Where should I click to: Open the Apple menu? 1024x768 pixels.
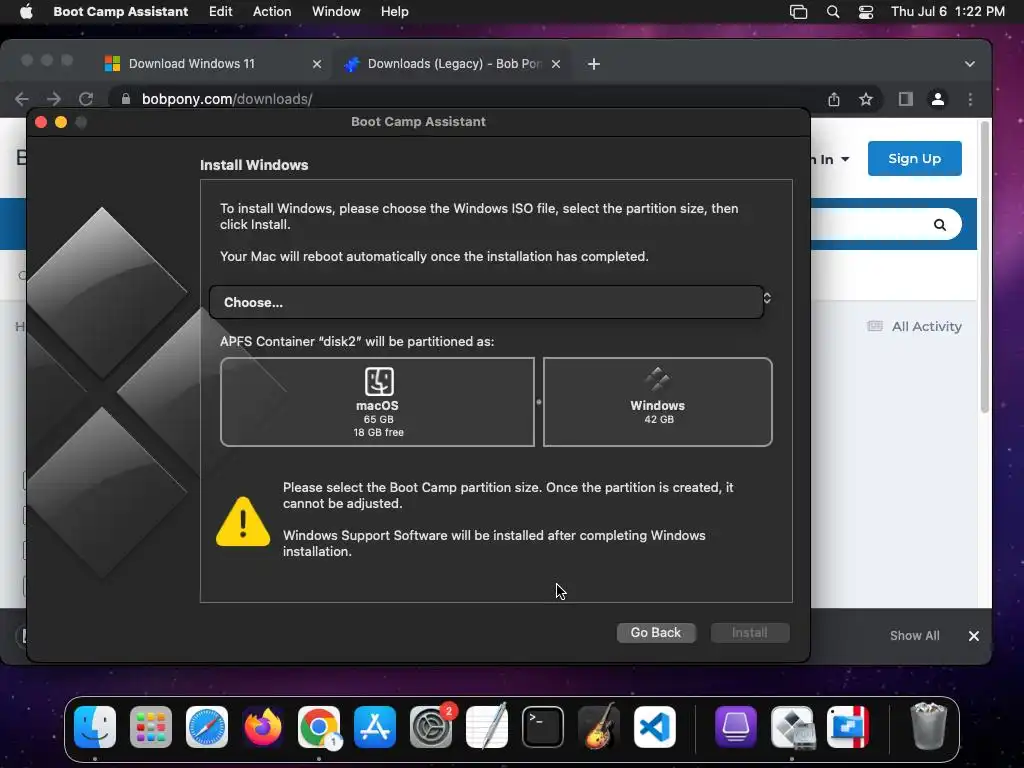(26, 11)
